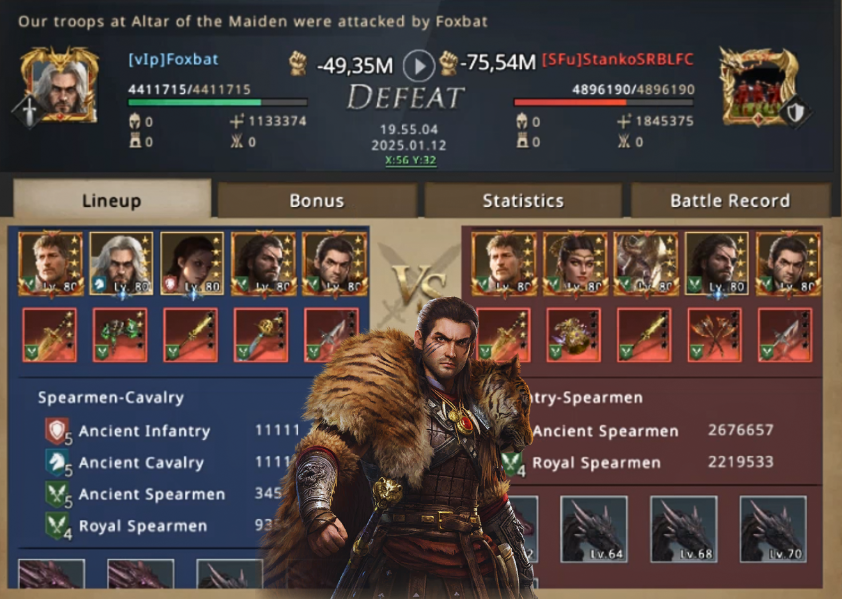842x599 pixels.
Task: Select the female hero in blue lineup
Action: tap(192, 263)
